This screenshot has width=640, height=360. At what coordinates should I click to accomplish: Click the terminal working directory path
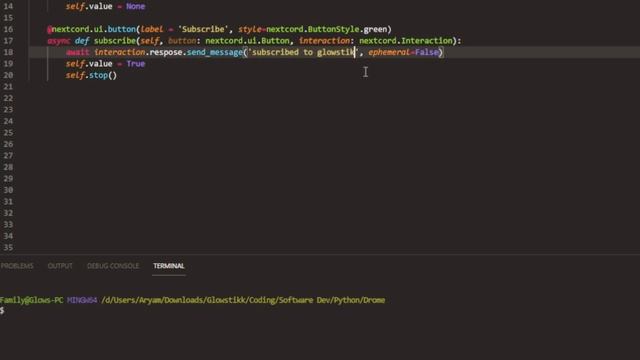(243, 300)
